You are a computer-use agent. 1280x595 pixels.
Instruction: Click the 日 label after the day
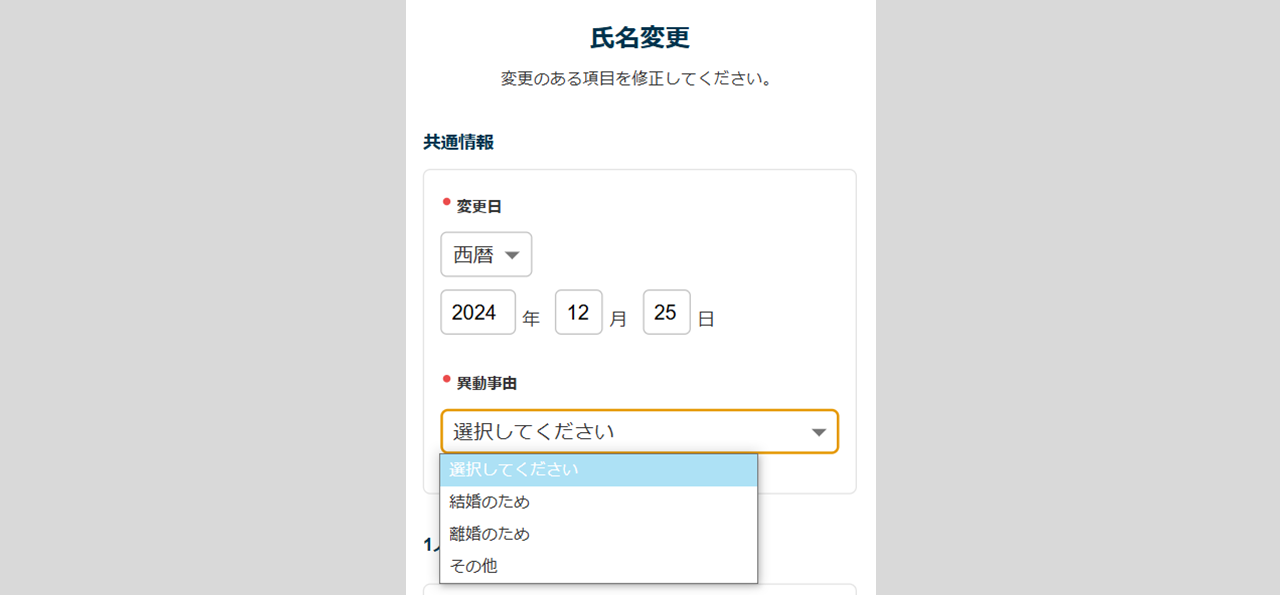[x=706, y=320]
